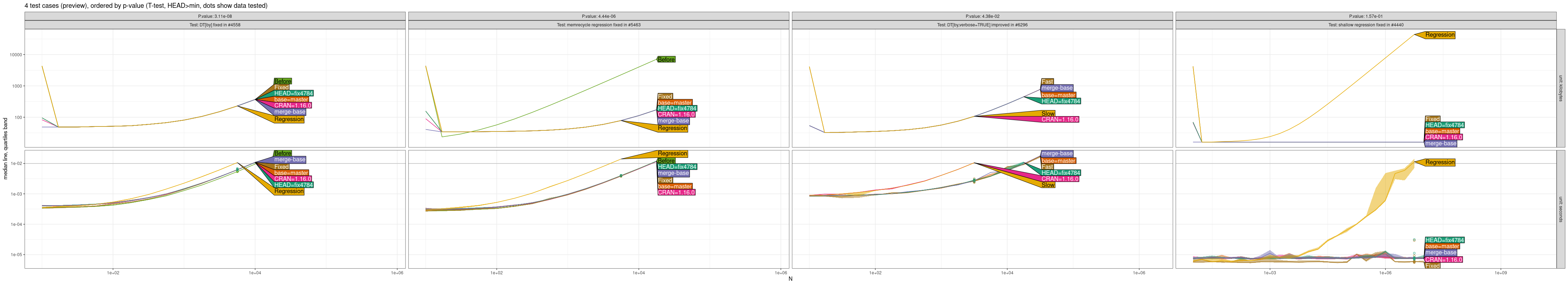Click the plot title about 4 test cases

(146, 5)
